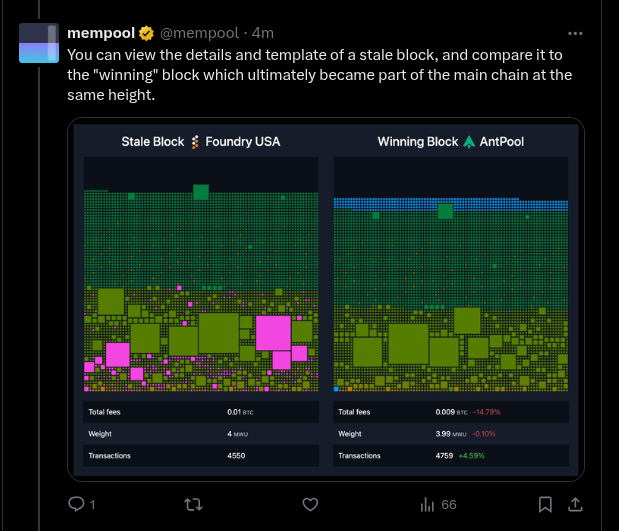Bookmark this mempool post
Viewport: 619px width, 531px height.
tap(545, 504)
